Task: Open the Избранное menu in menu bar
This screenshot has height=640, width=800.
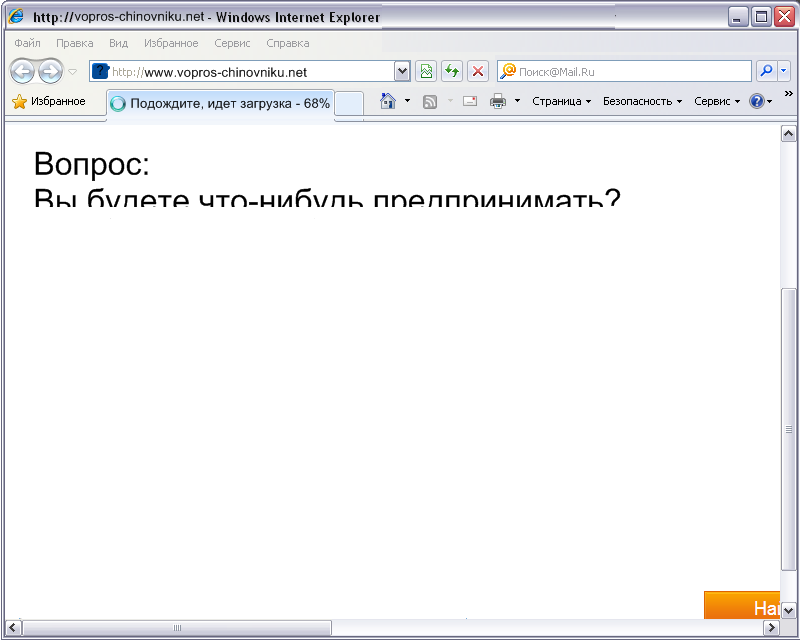Action: coord(171,43)
